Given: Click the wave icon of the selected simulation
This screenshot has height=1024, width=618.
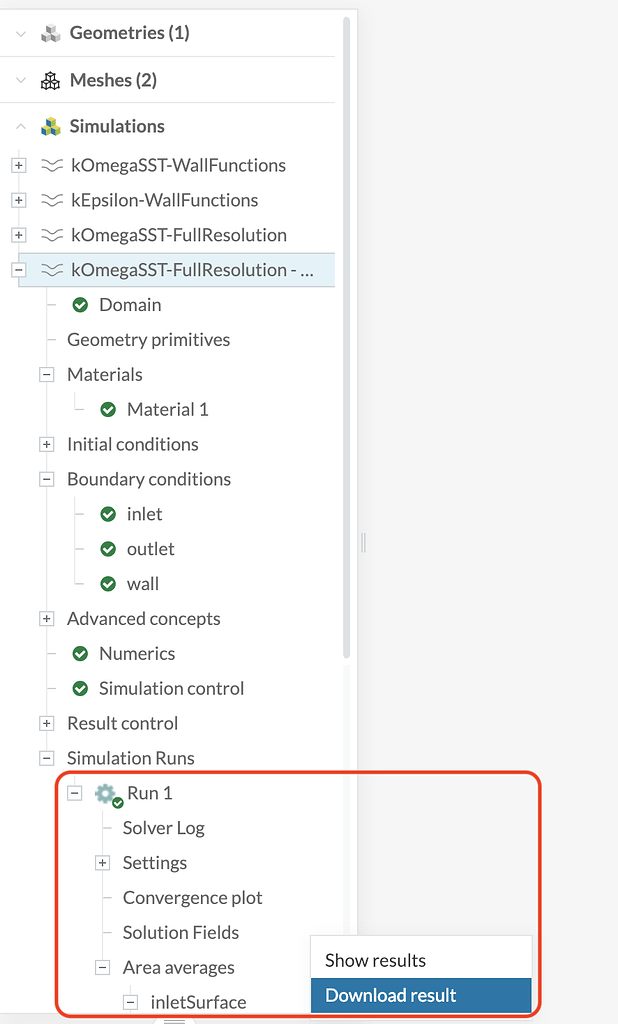Looking at the screenshot, I should [x=53, y=269].
